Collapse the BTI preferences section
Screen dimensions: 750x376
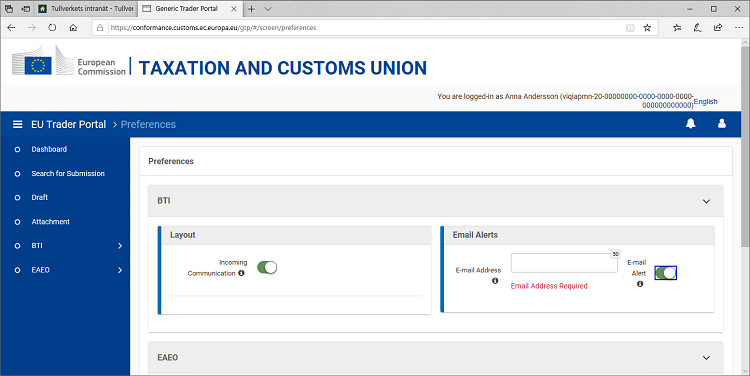tap(706, 201)
